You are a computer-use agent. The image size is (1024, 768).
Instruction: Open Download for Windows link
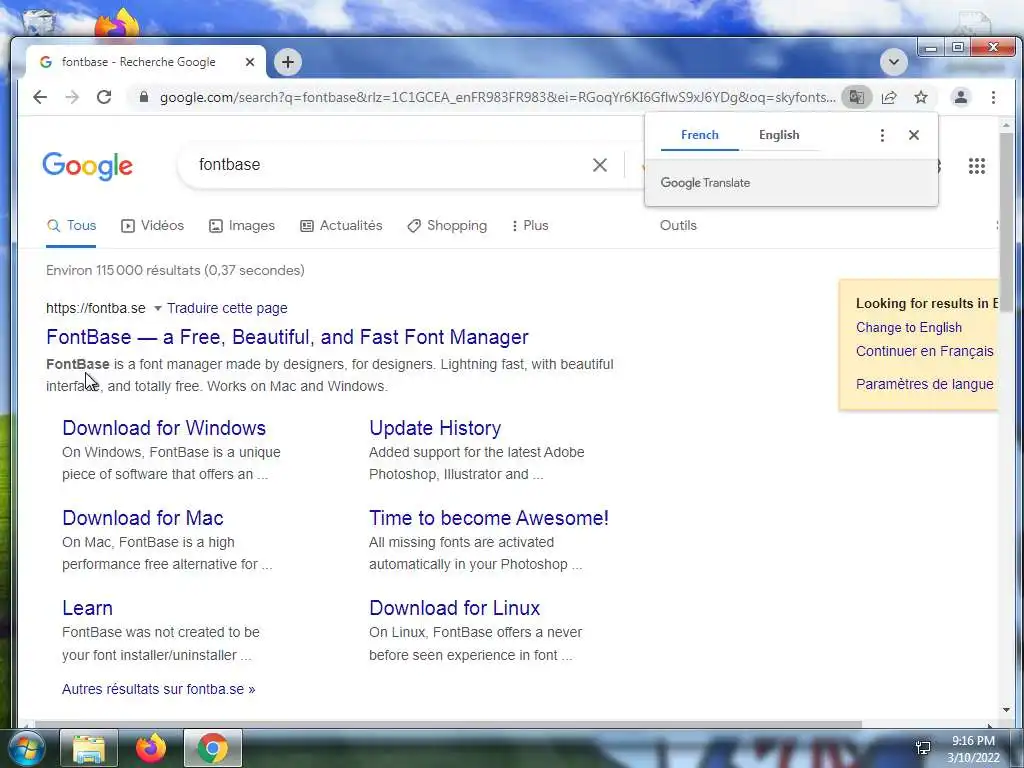164,428
